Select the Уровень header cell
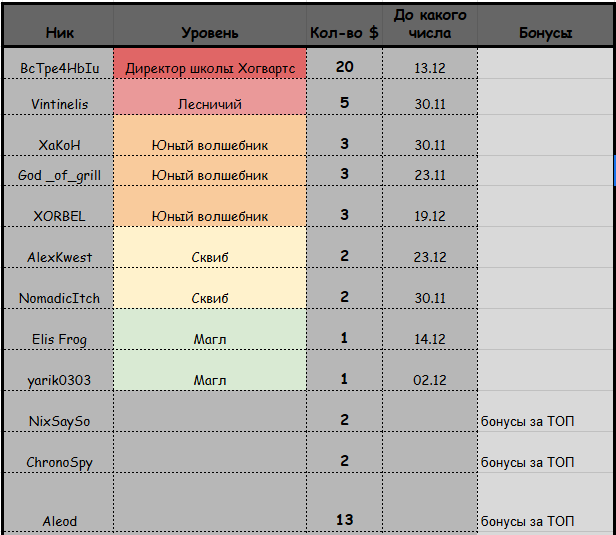The image size is (616, 535). [210, 26]
